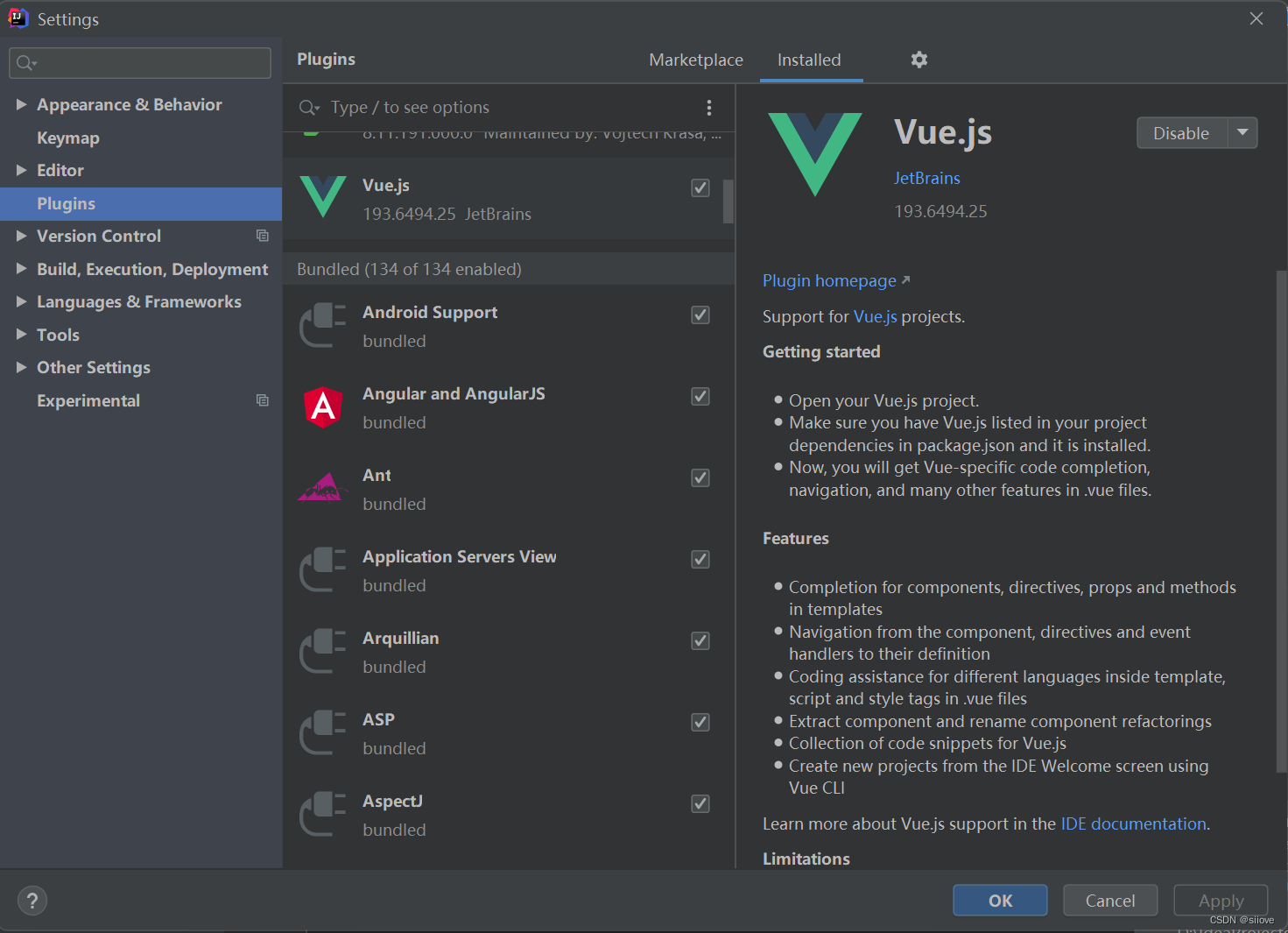Image resolution: width=1288 pixels, height=933 pixels.
Task: Click the Android Support plugin icon
Action: click(x=322, y=324)
